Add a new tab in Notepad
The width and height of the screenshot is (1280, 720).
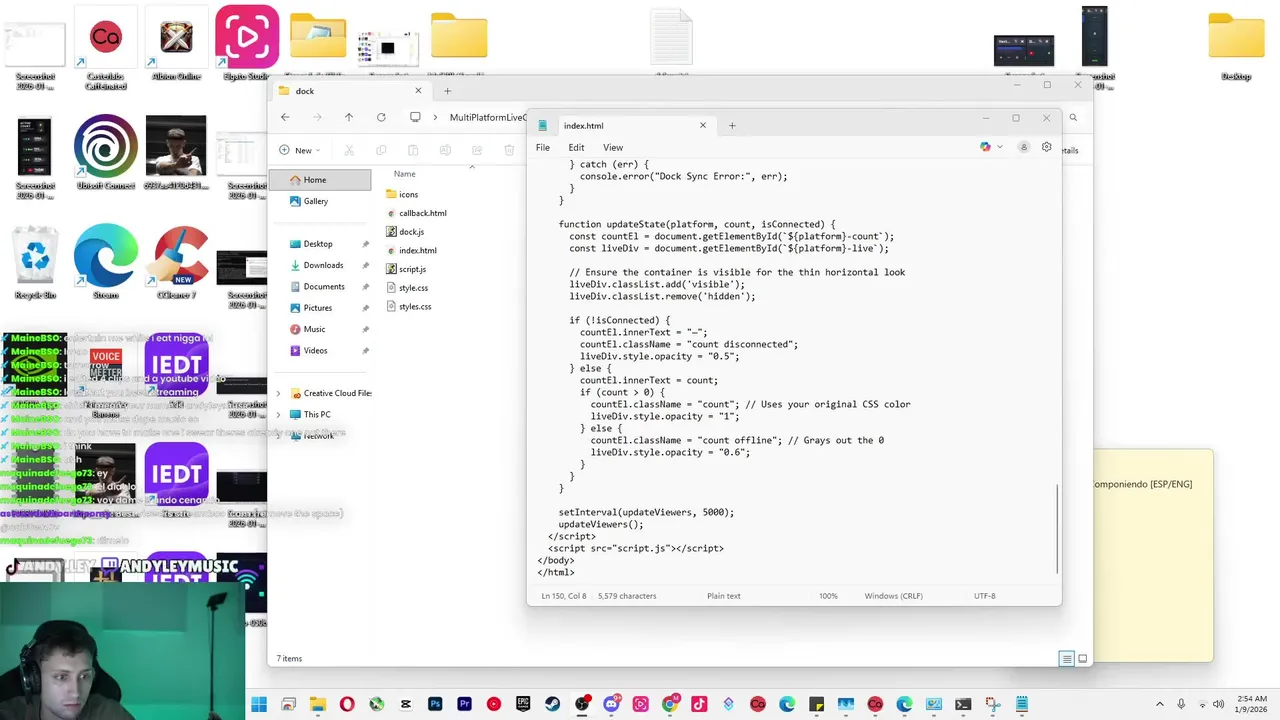pos(732,125)
